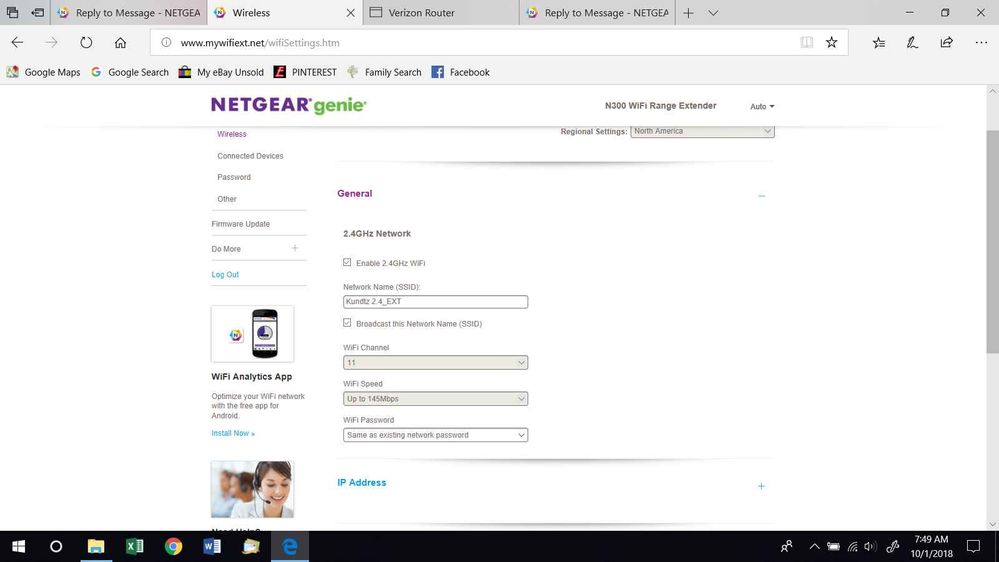This screenshot has width=999, height=562.
Task: Open Other settings in sidebar
Action: (227, 199)
